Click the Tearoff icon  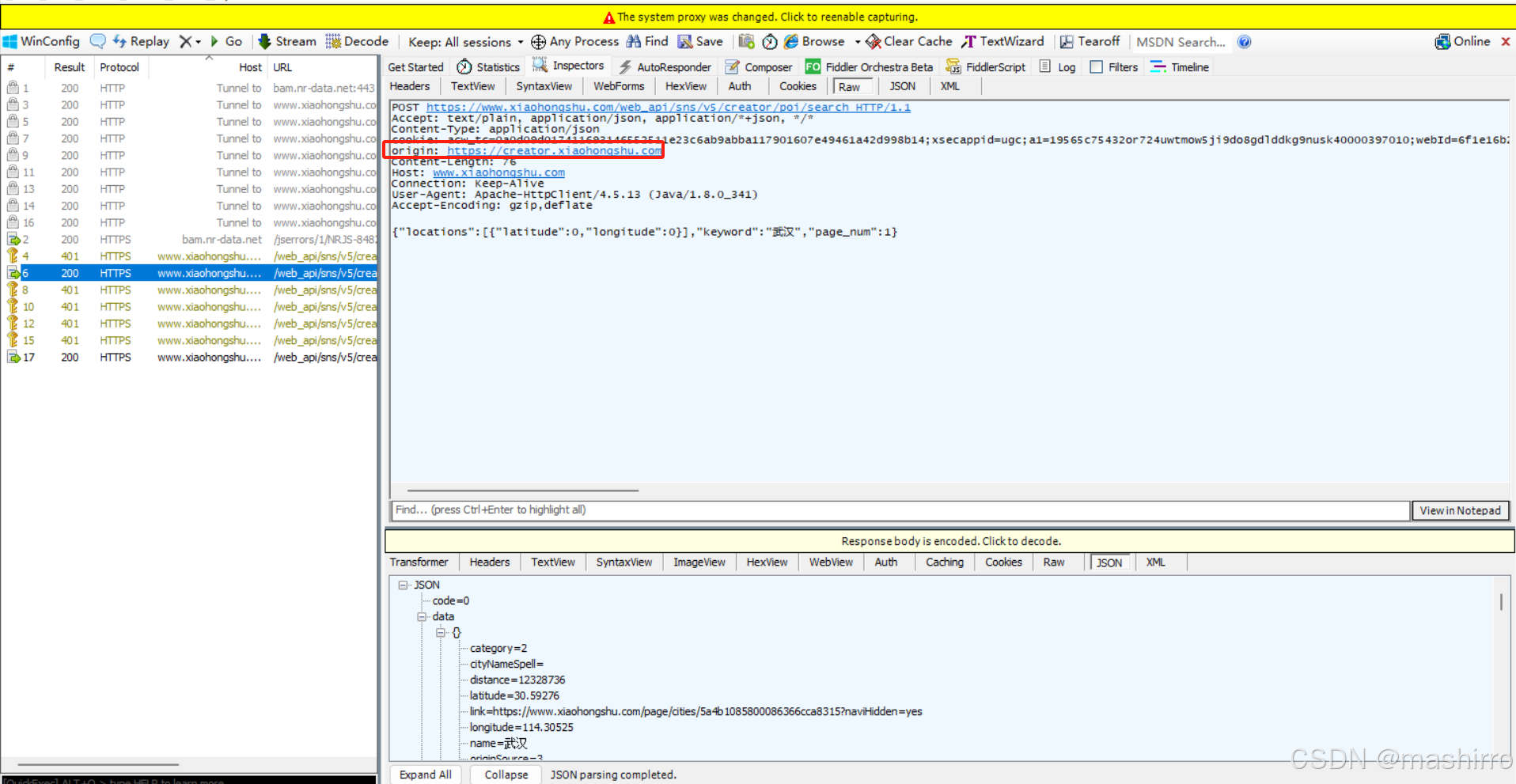1090,41
